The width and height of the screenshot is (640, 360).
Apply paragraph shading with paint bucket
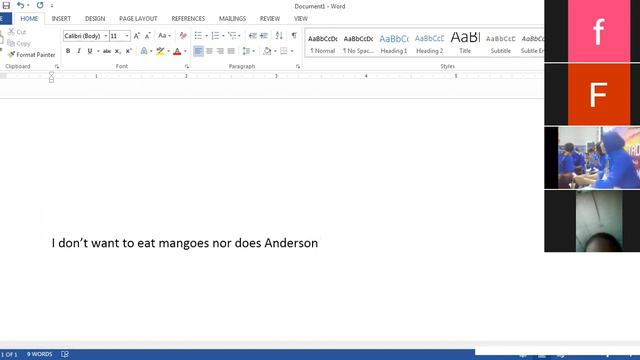point(267,51)
